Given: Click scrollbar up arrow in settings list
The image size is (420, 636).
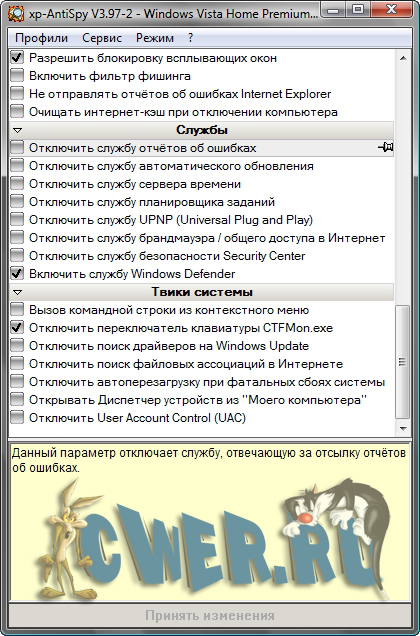Looking at the screenshot, I should [x=403, y=58].
